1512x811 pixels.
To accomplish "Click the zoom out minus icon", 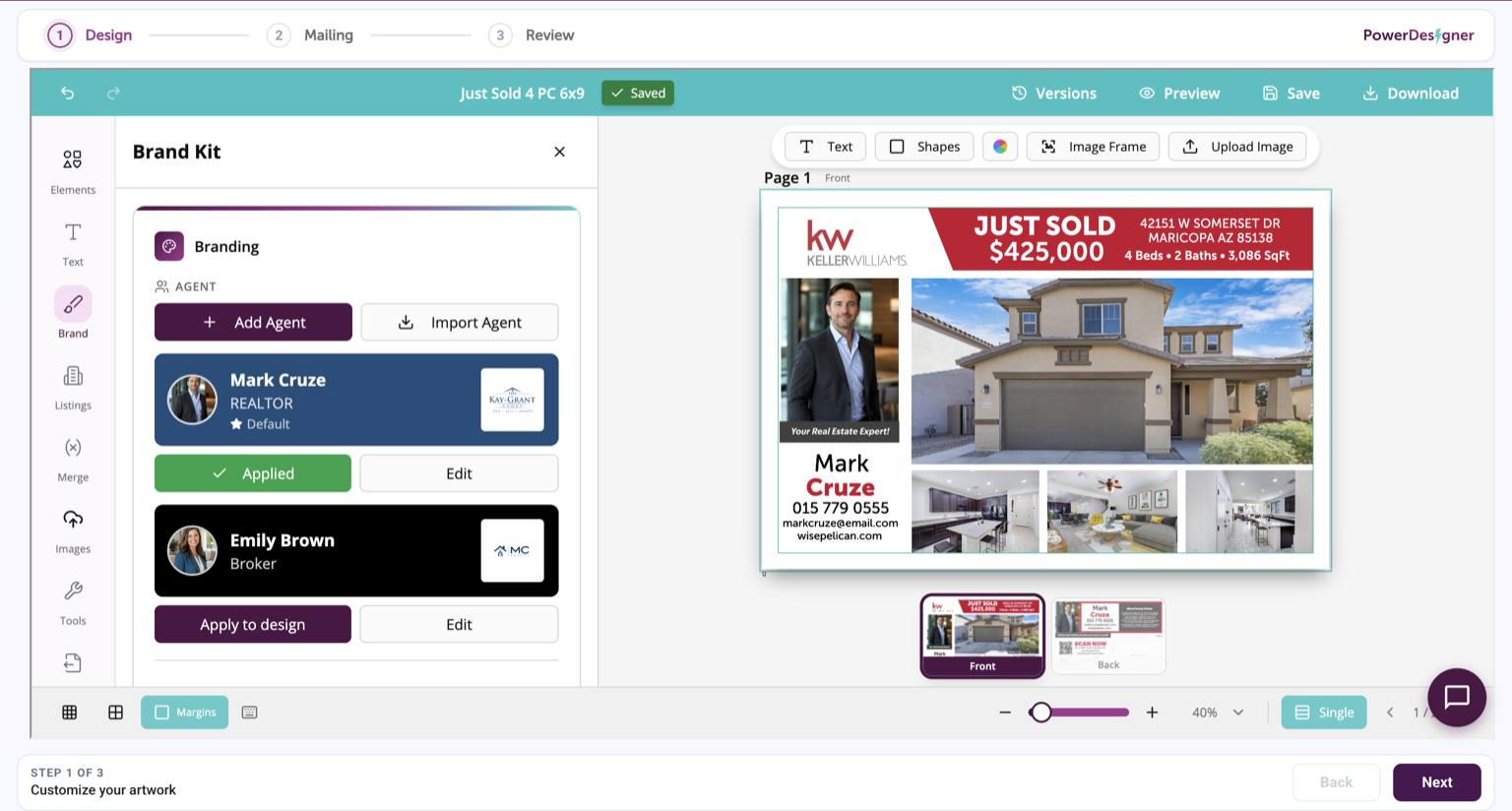I will click(1005, 713).
